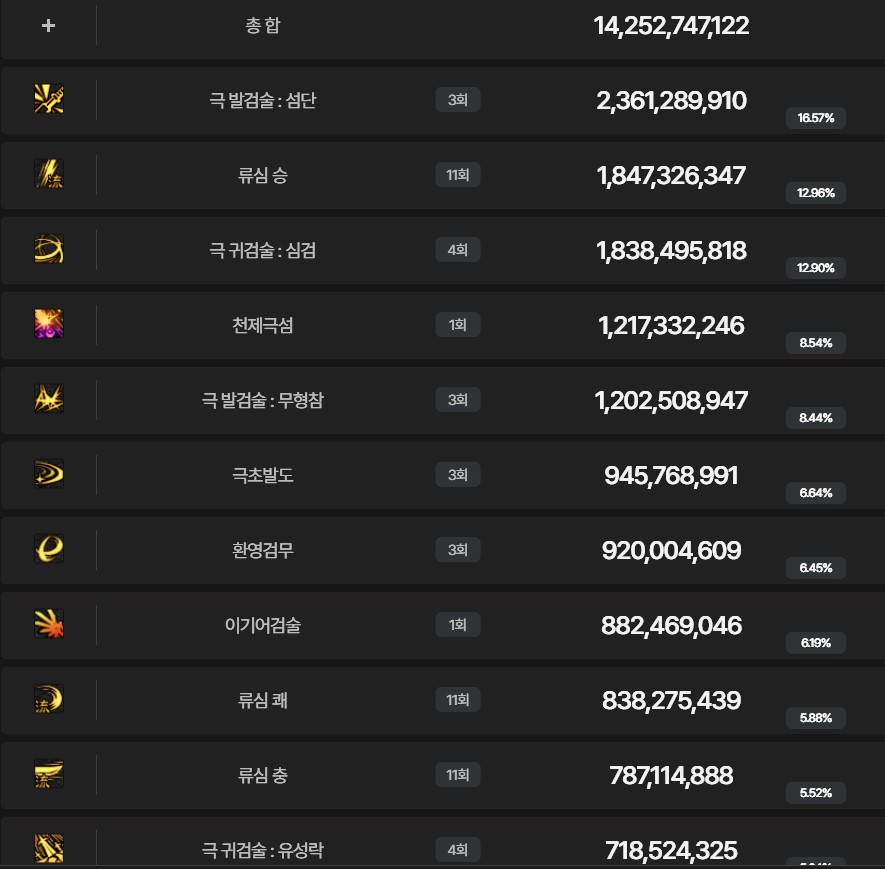
Task: Click the 극 발검술 : 무형참 skill icon
Action: pos(49,400)
